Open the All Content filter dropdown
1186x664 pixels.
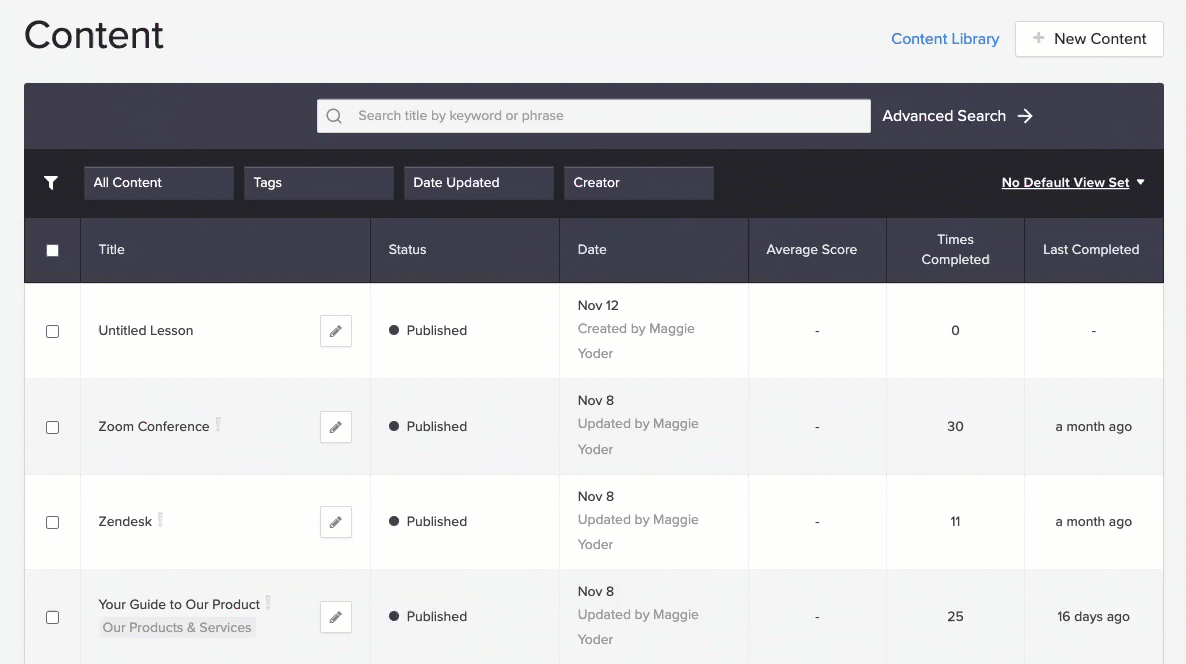[x=159, y=183]
